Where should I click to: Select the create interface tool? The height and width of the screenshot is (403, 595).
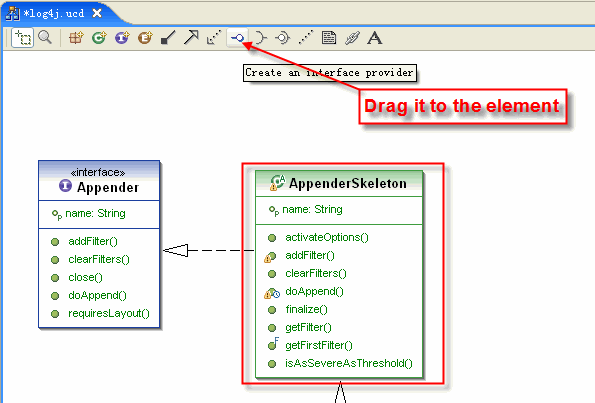pos(122,38)
